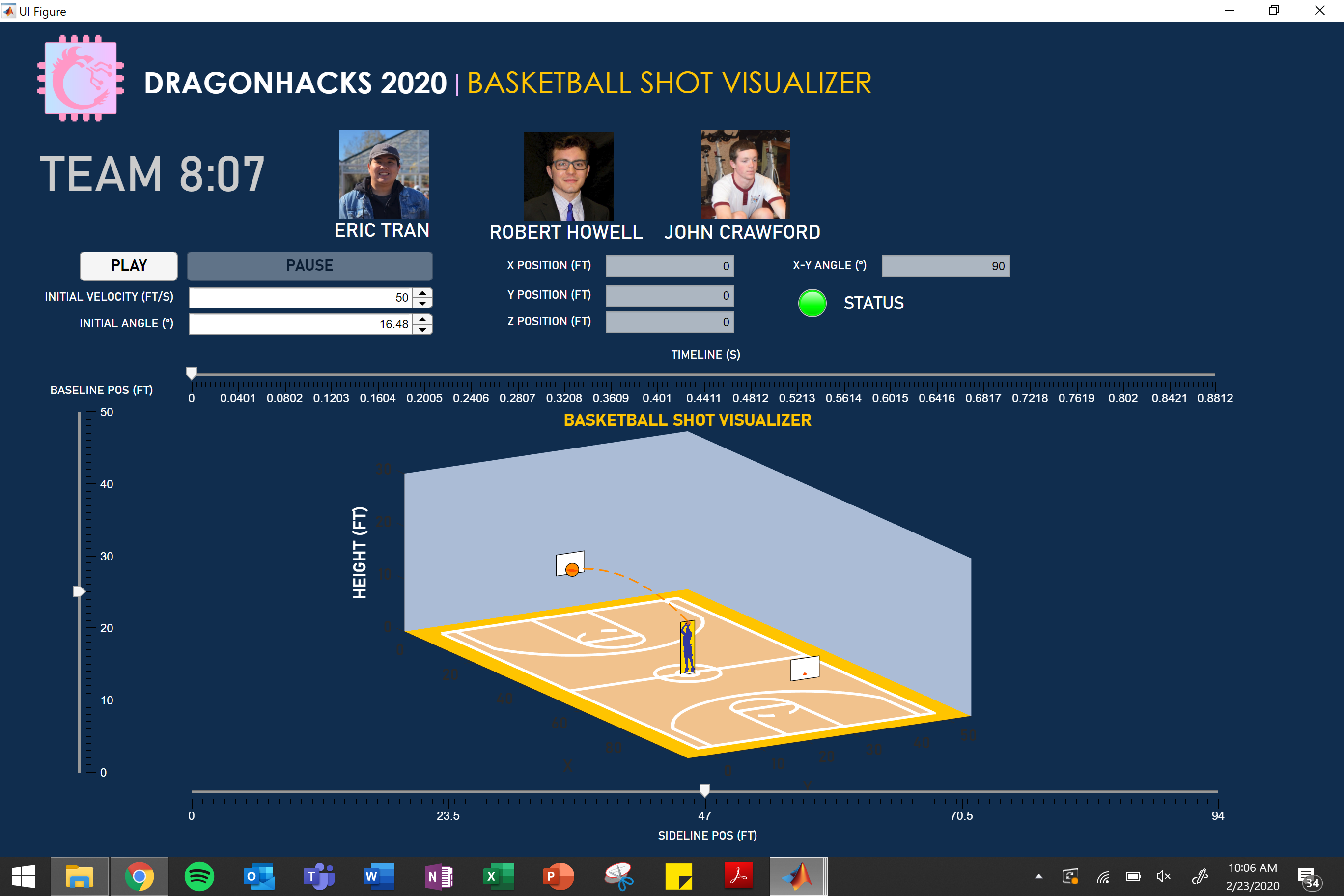1344x896 pixels.
Task: Open Microsoft Teams from the taskbar
Action: (x=318, y=876)
